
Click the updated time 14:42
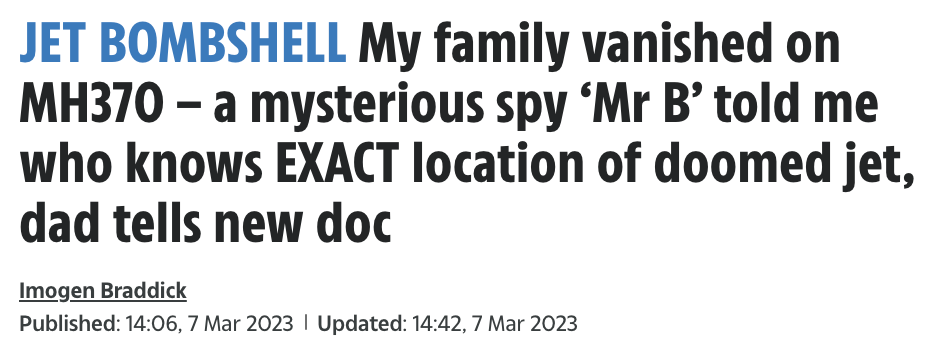click(x=437, y=323)
